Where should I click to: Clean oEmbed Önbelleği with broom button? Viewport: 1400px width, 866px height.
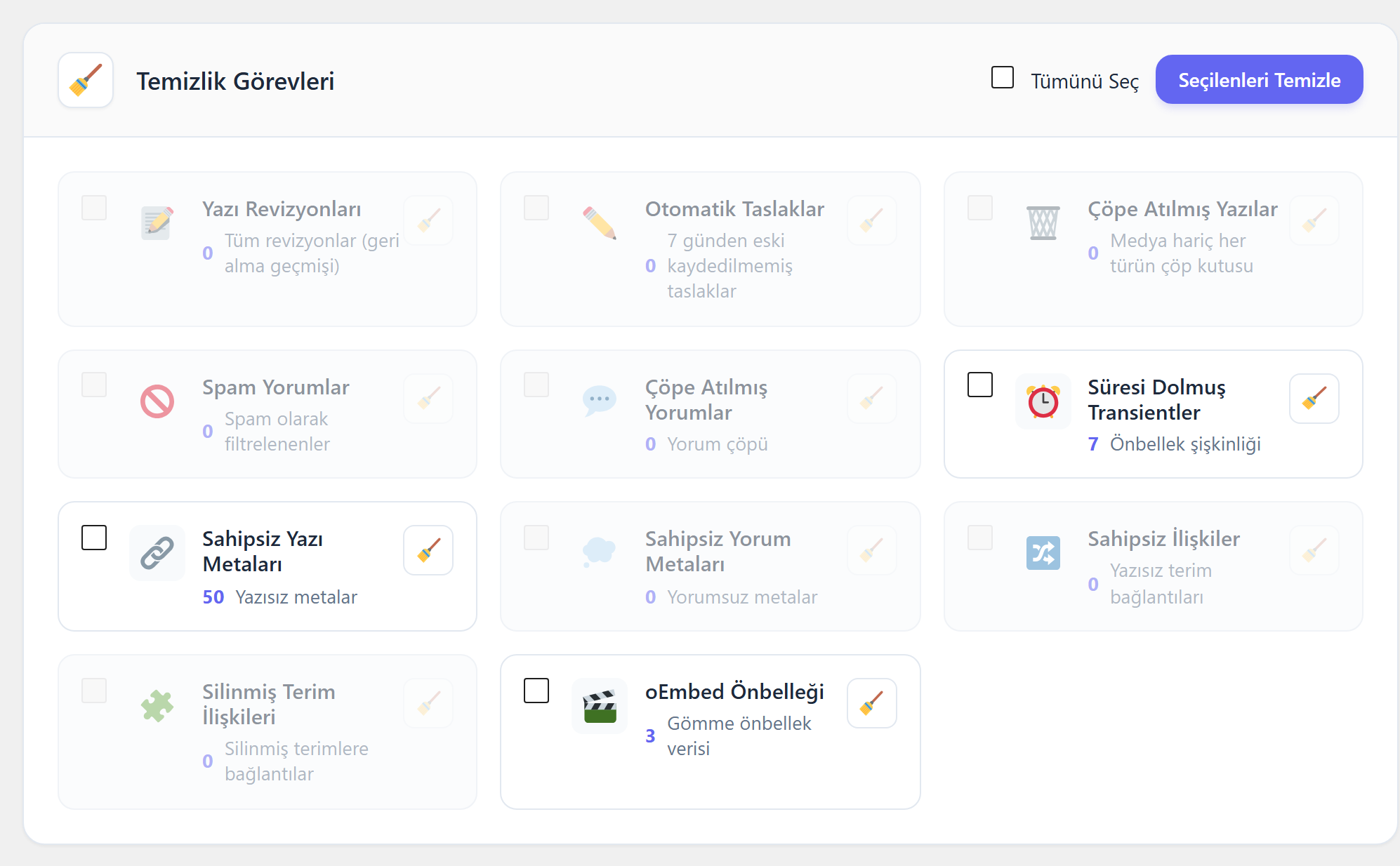click(871, 703)
